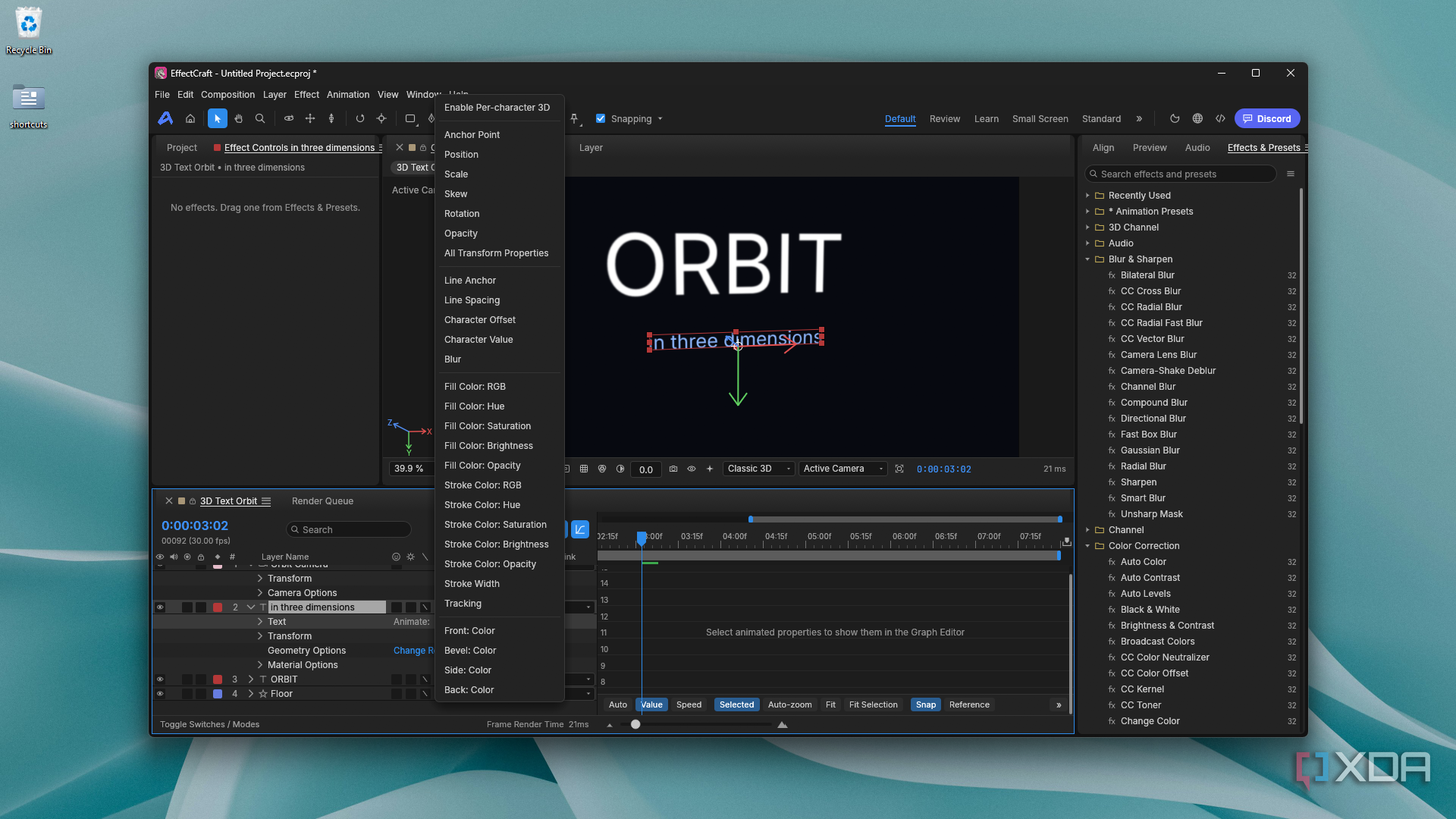Hide the Floor layer
The image size is (1456, 819).
click(160, 694)
